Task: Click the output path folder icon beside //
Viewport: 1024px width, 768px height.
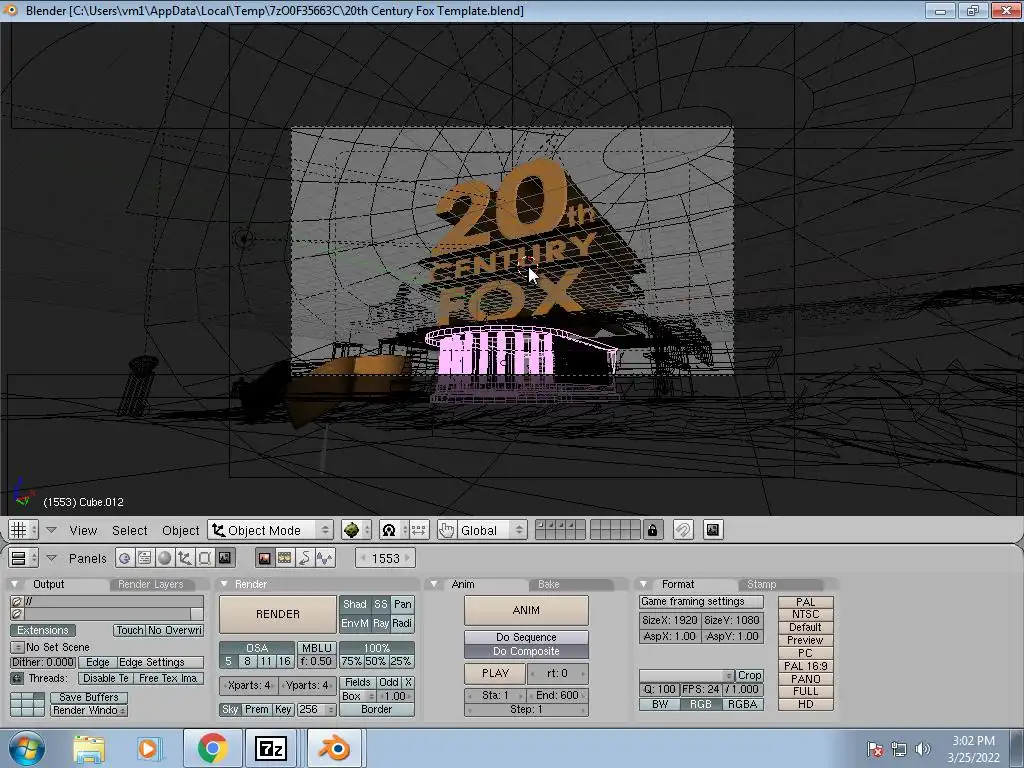Action: (x=17, y=601)
